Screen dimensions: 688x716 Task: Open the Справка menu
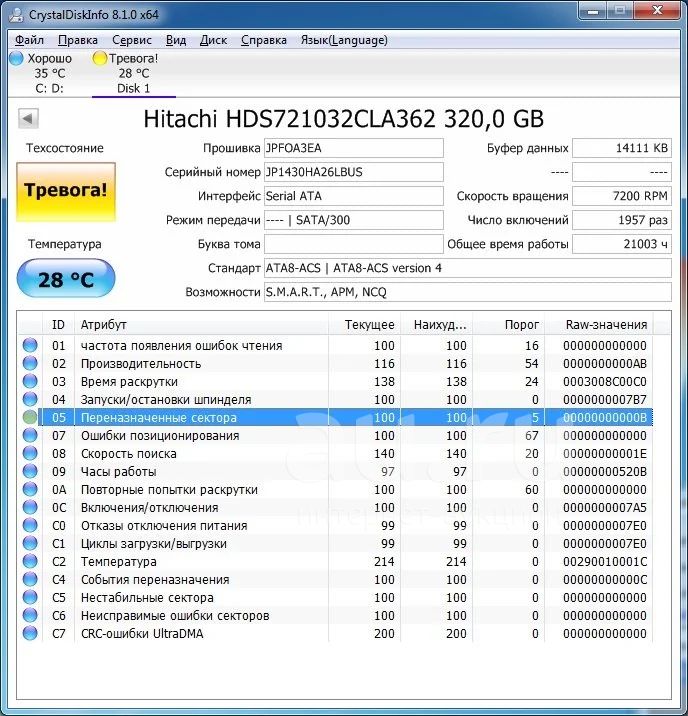pos(264,40)
